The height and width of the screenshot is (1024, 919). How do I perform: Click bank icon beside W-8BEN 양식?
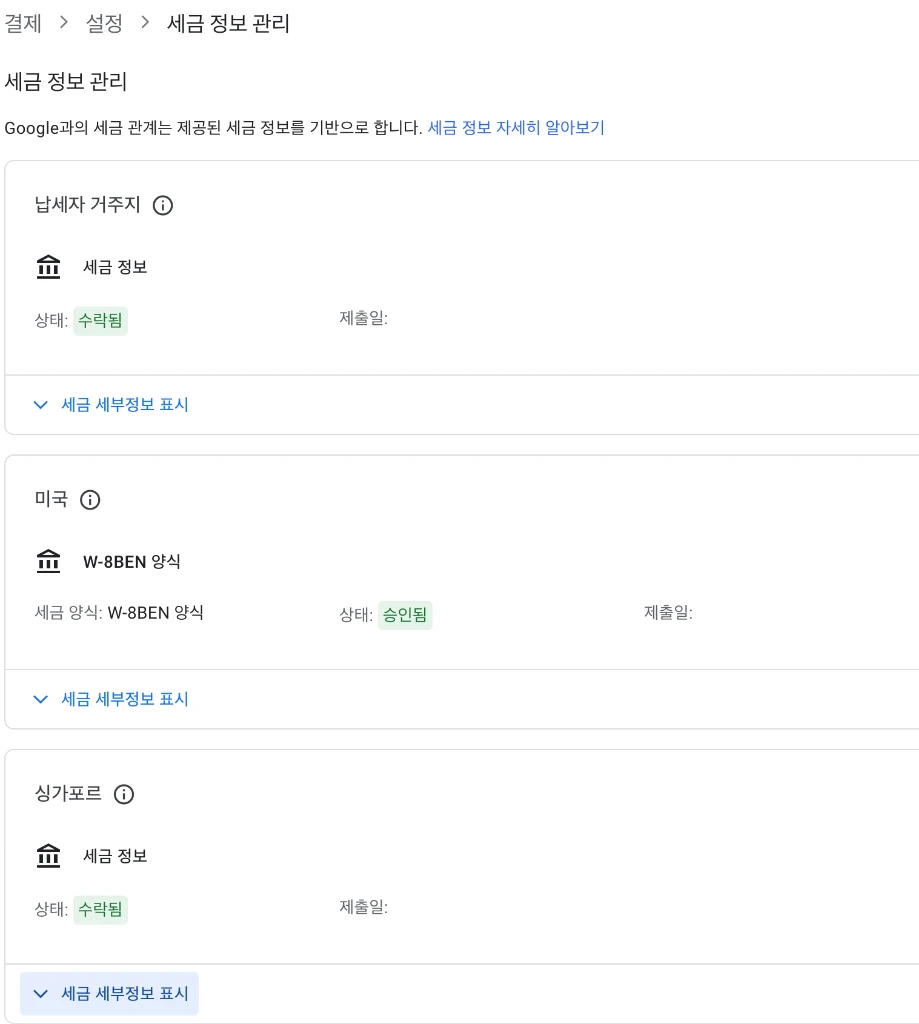click(x=48, y=562)
